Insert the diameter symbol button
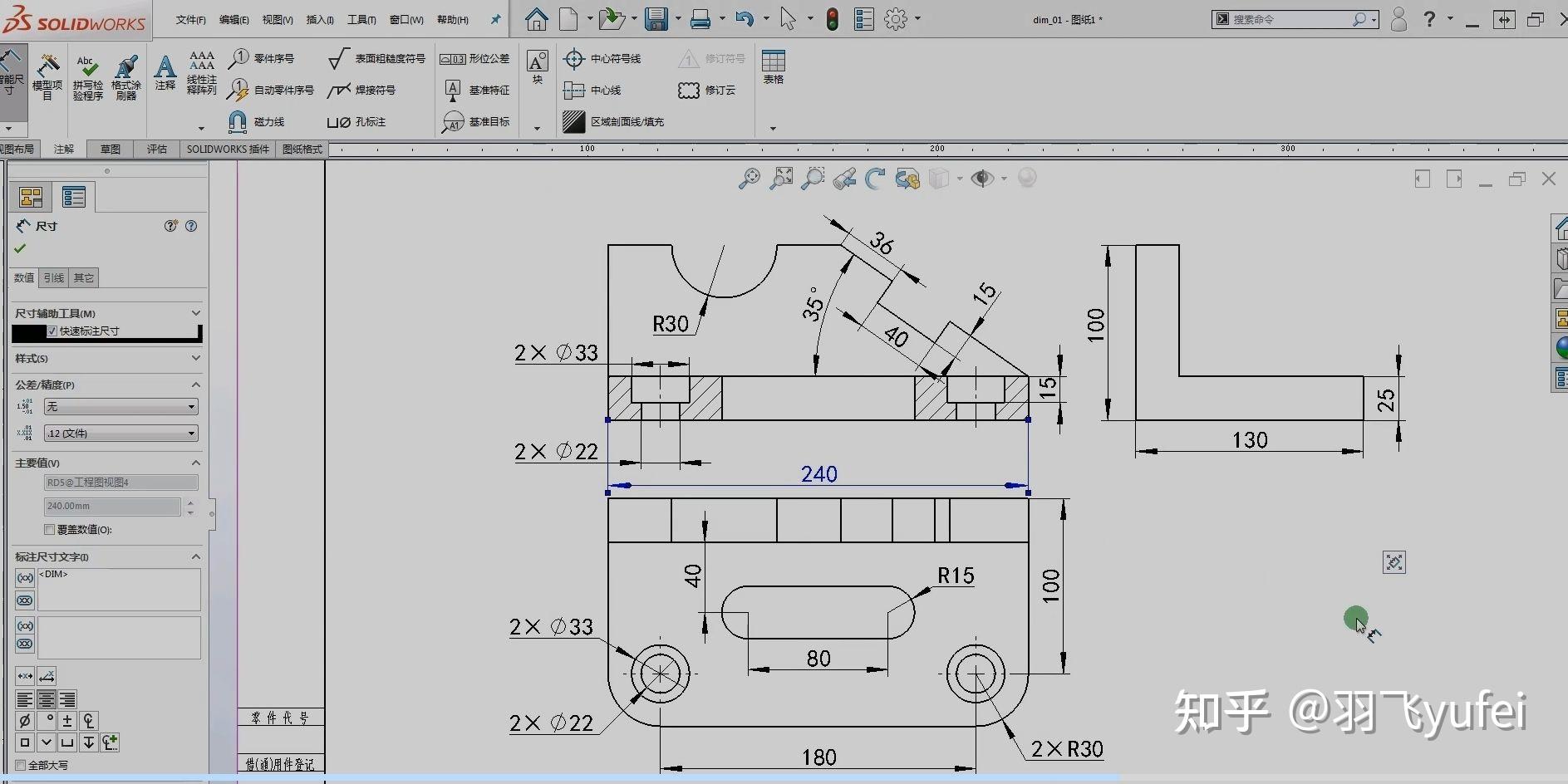Image resolution: width=1568 pixels, height=784 pixels. (x=25, y=720)
